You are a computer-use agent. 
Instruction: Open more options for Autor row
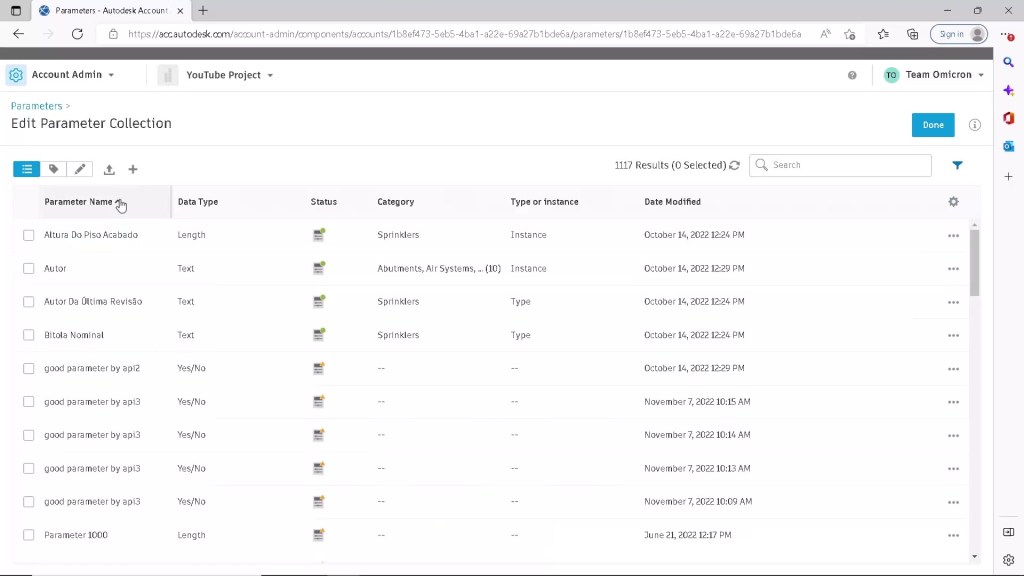coord(953,269)
